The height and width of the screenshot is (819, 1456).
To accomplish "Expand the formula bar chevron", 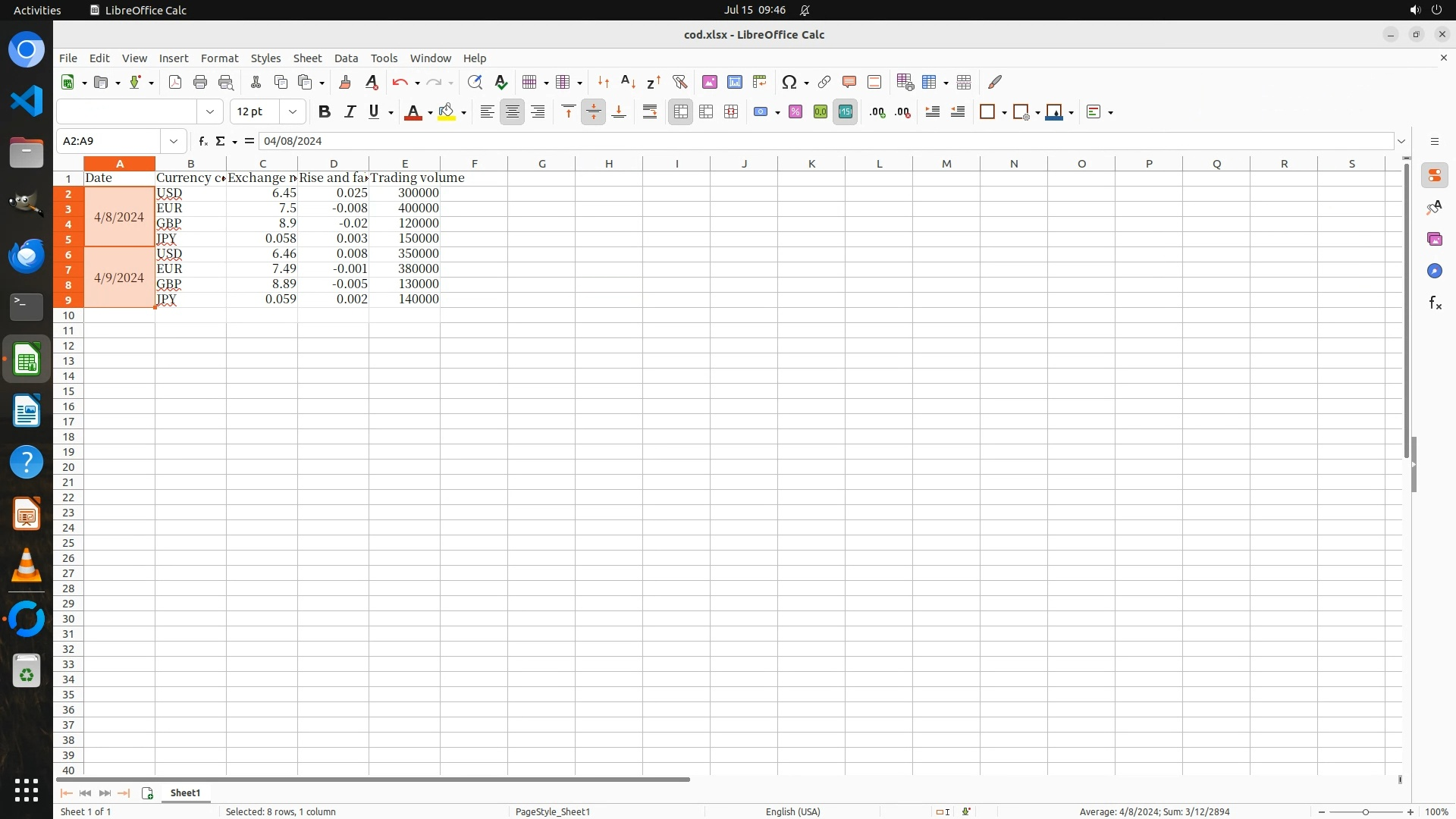I will point(1401,141).
